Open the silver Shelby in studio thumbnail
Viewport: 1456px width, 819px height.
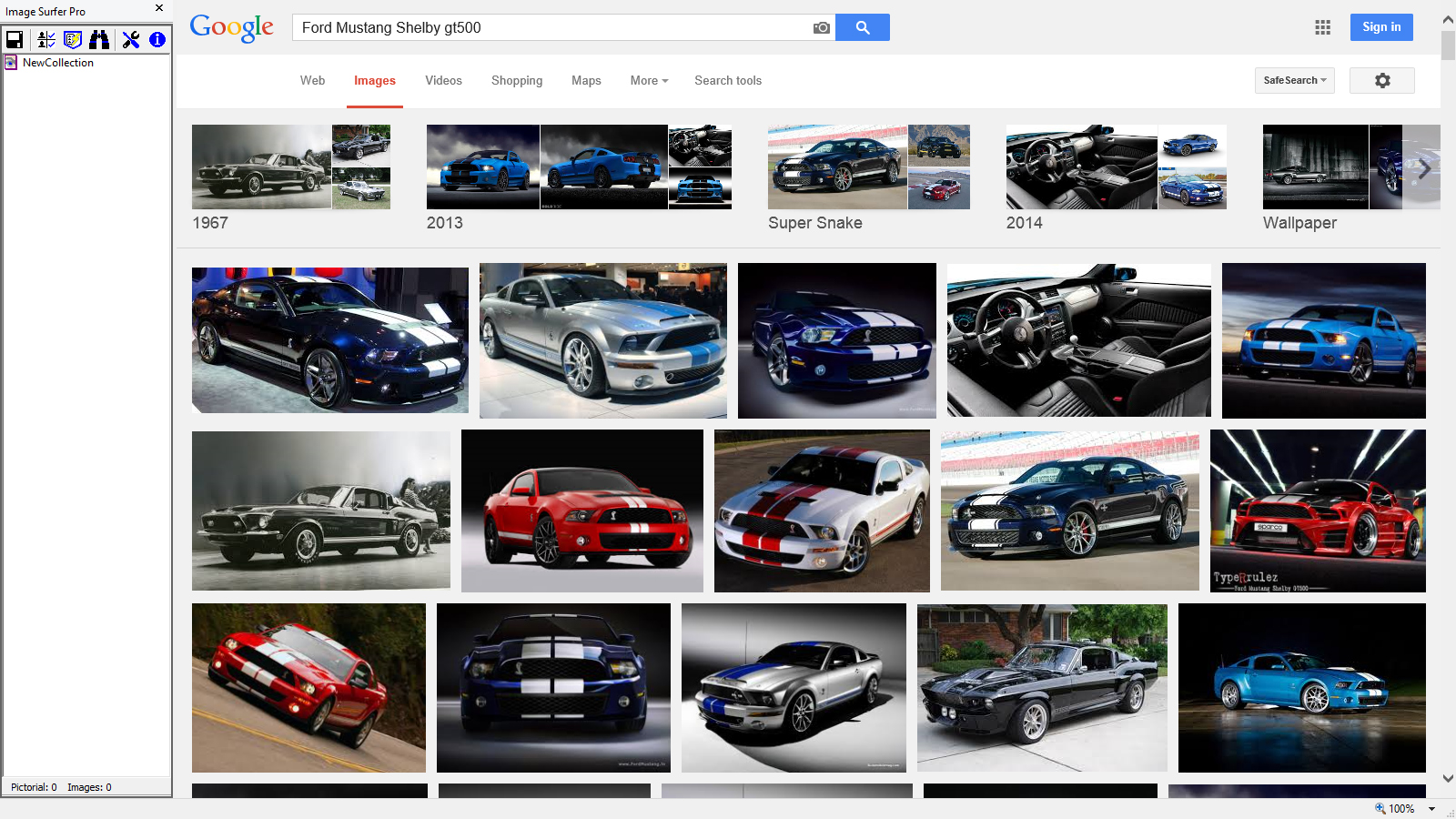pos(794,688)
